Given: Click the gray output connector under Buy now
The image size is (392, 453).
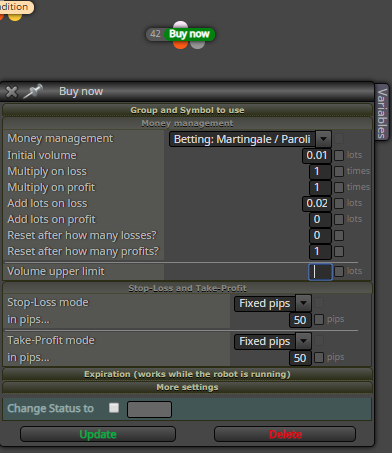Looking at the screenshot, I should (197, 45).
